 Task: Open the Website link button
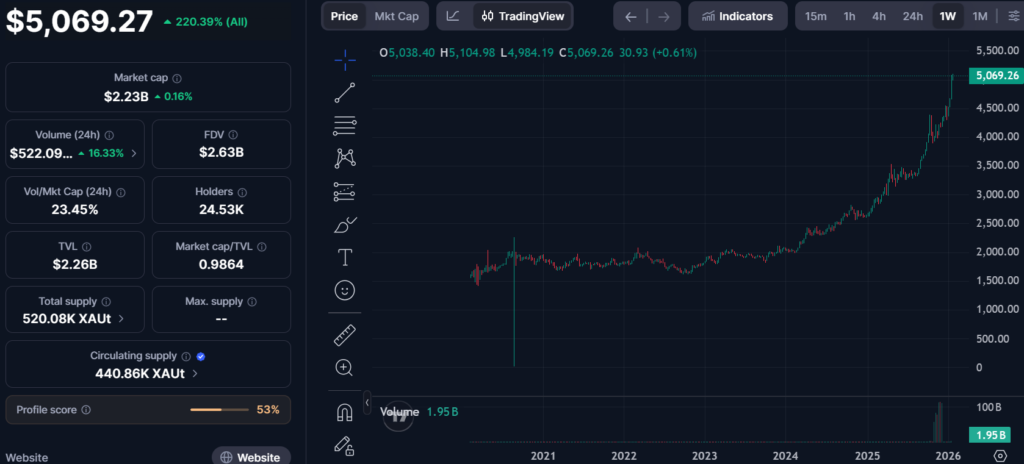pos(251,457)
